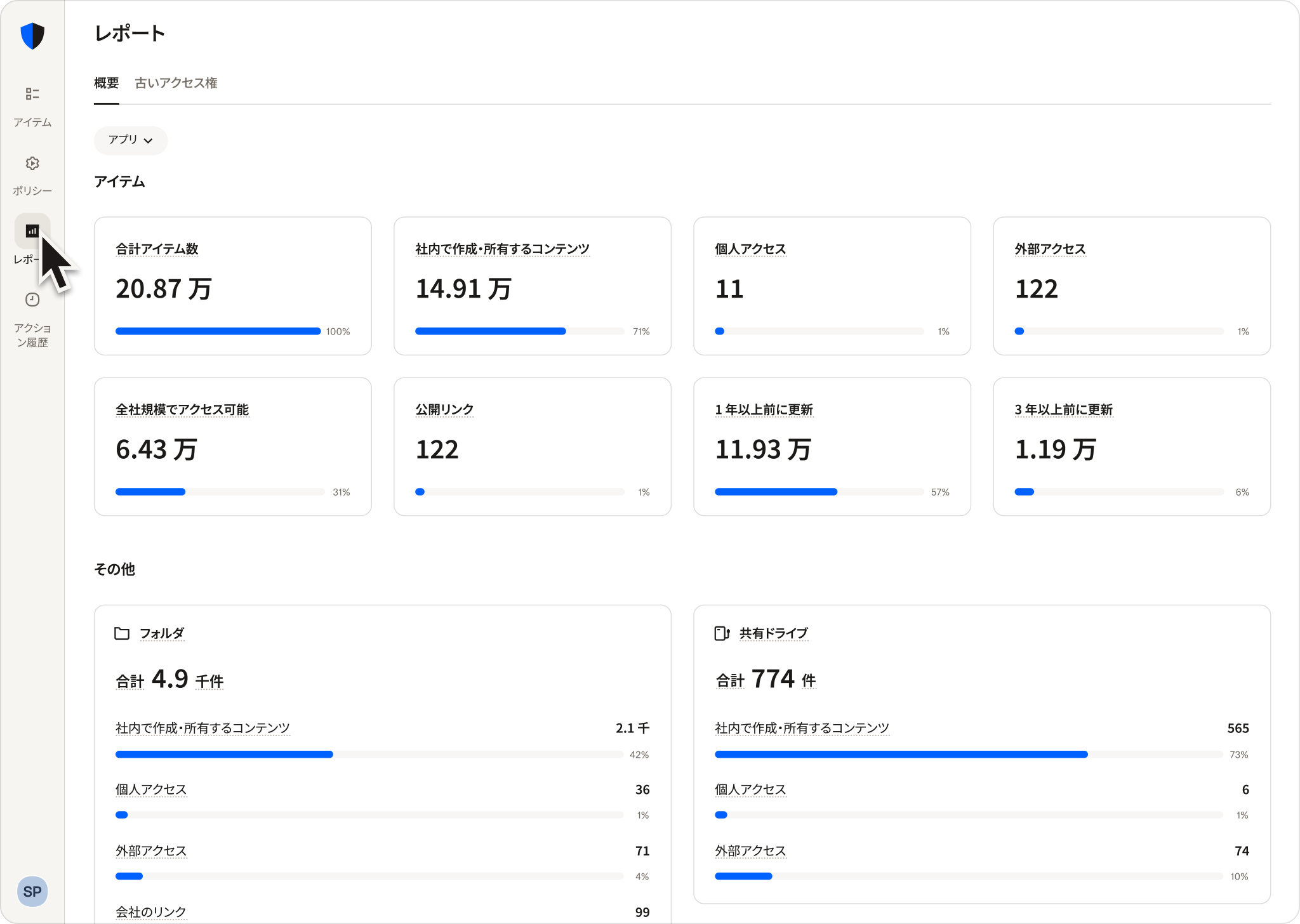The width and height of the screenshot is (1300, 924).
Task: Click the 10% bar in 共有ドライブ panel
Action: coord(969,876)
